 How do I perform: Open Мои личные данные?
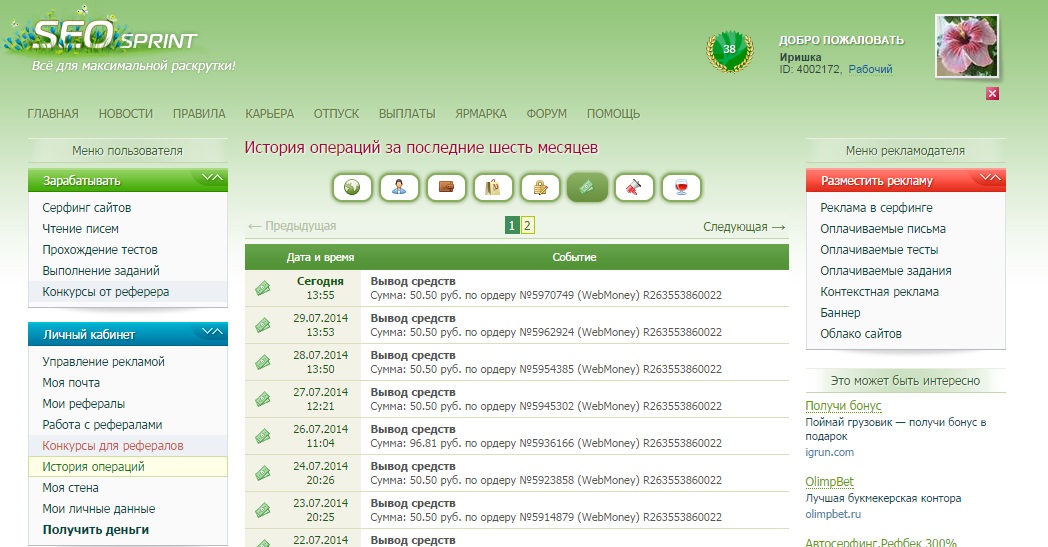(99, 509)
